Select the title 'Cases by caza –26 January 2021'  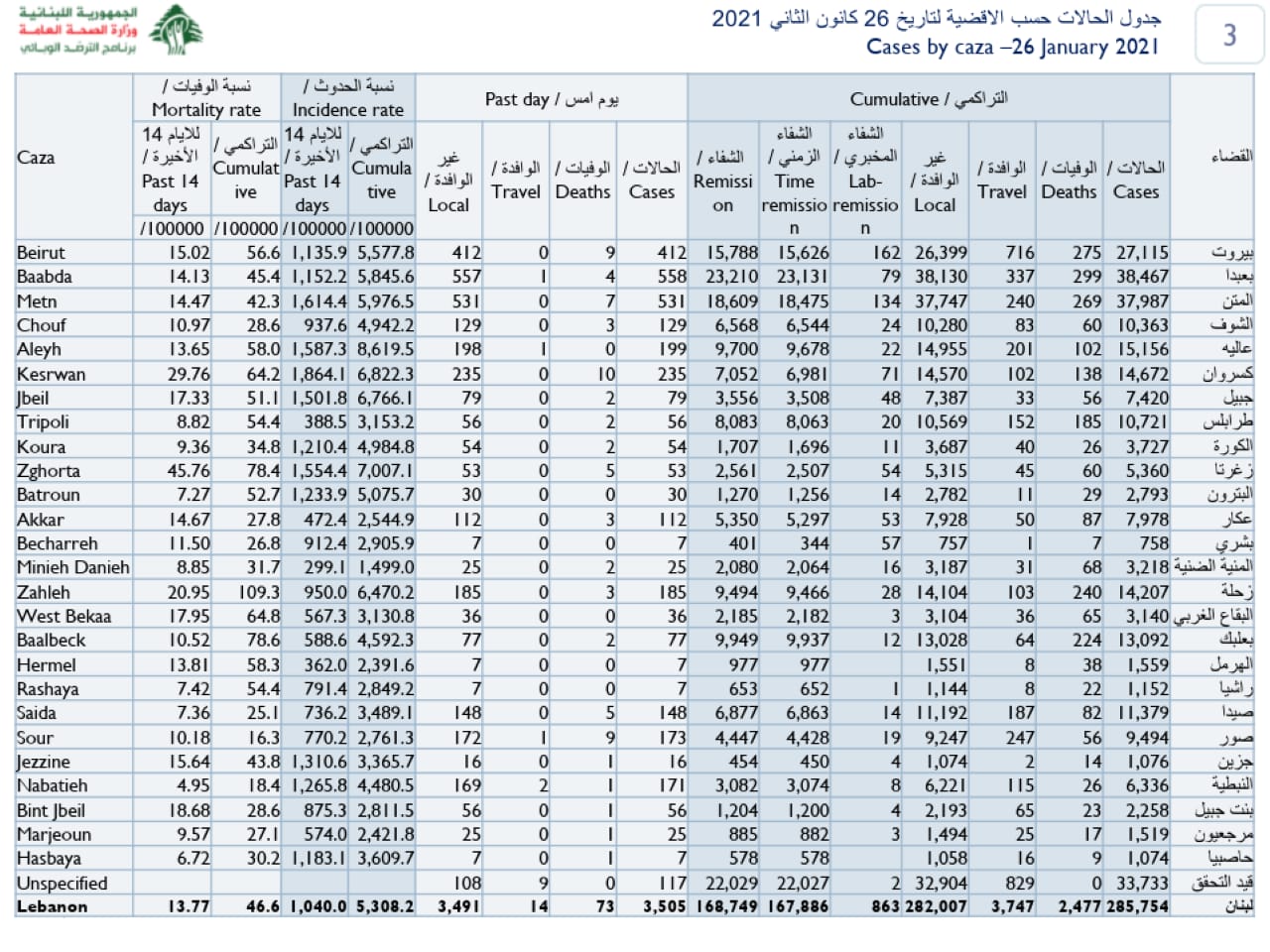(1013, 47)
